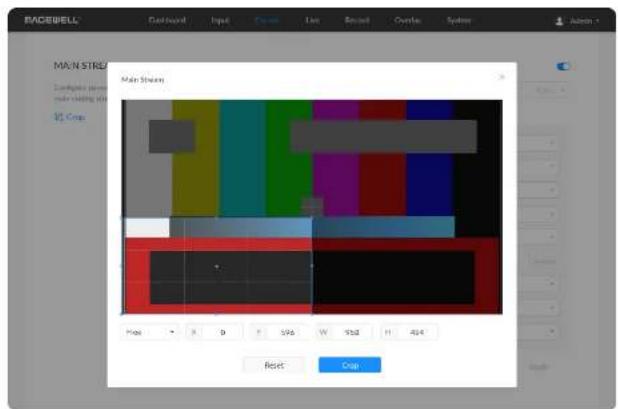Select the highlighted Encode menu item
Image resolution: width=618 pixels, height=409 pixels.
tap(267, 20)
